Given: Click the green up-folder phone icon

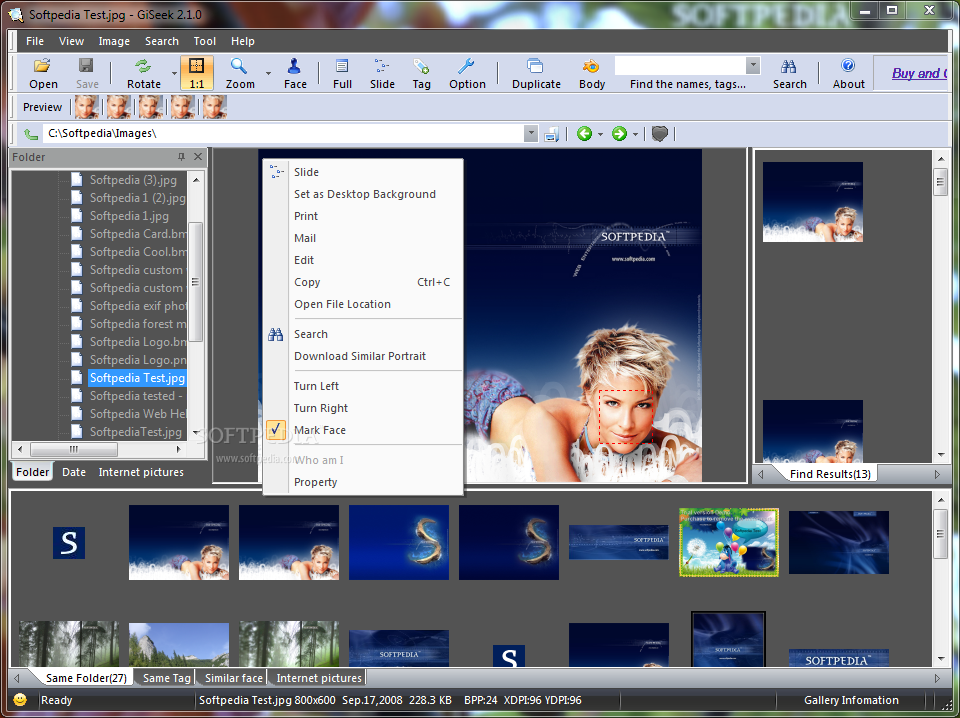Looking at the screenshot, I should [30, 133].
